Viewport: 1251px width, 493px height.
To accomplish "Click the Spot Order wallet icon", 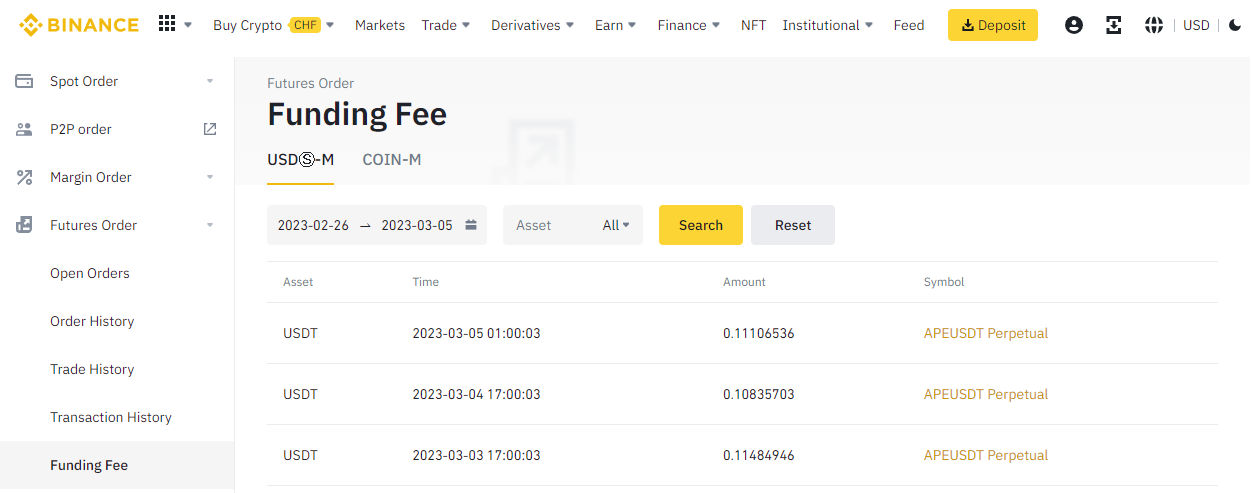I will click(24, 81).
